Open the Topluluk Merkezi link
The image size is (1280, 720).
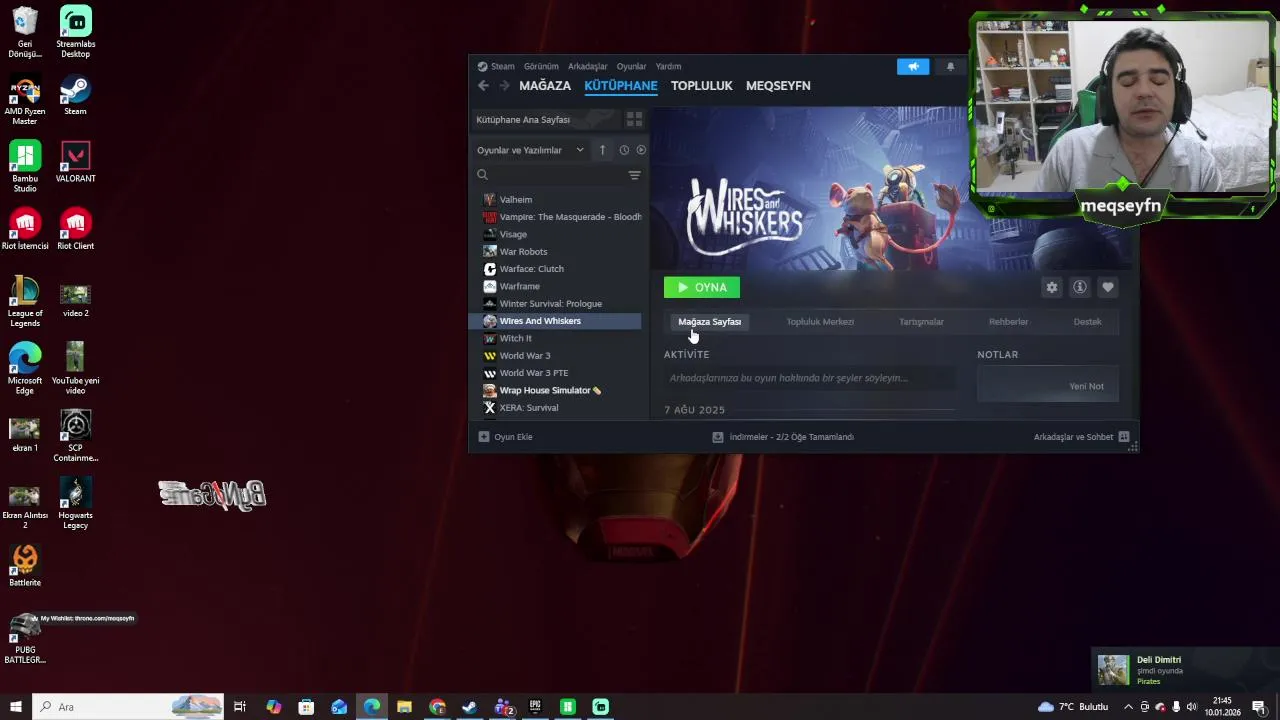point(820,322)
